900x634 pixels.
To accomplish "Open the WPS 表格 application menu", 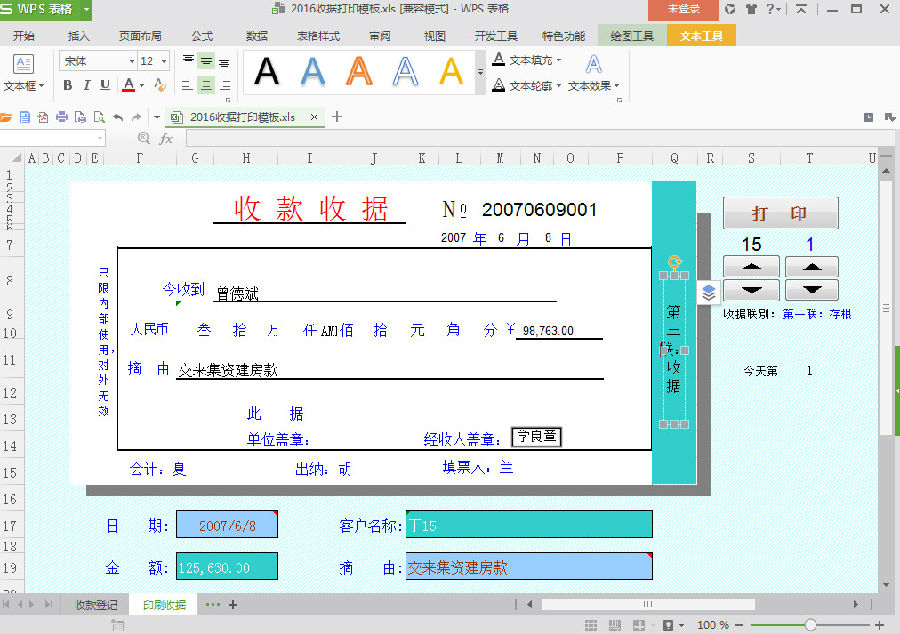I will click(x=45, y=10).
